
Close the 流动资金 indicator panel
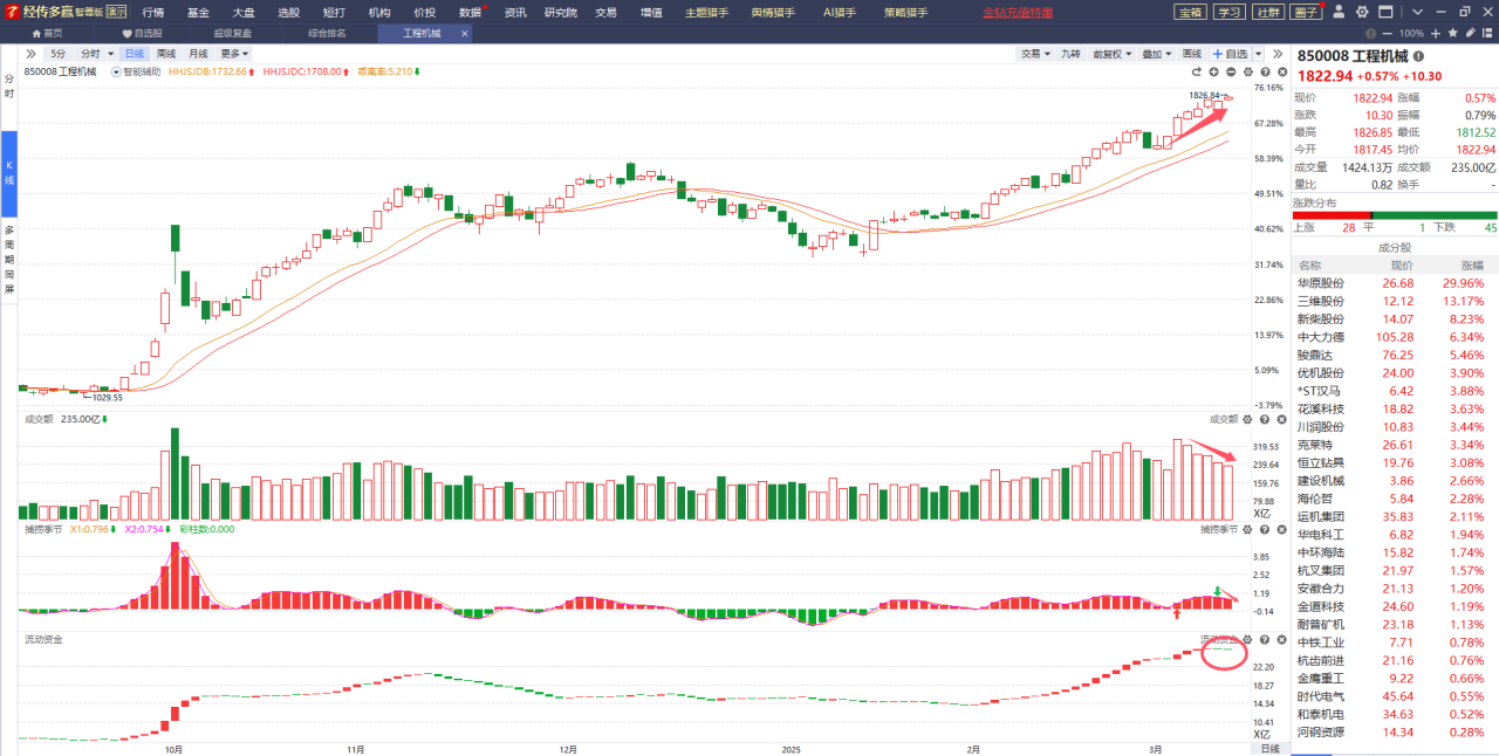pyautogui.click(x=1281, y=639)
